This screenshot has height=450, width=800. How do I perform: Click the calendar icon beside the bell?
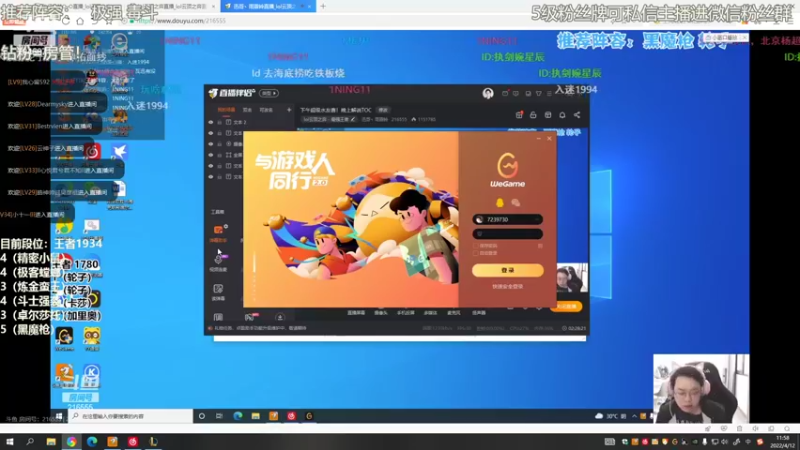pos(547,115)
